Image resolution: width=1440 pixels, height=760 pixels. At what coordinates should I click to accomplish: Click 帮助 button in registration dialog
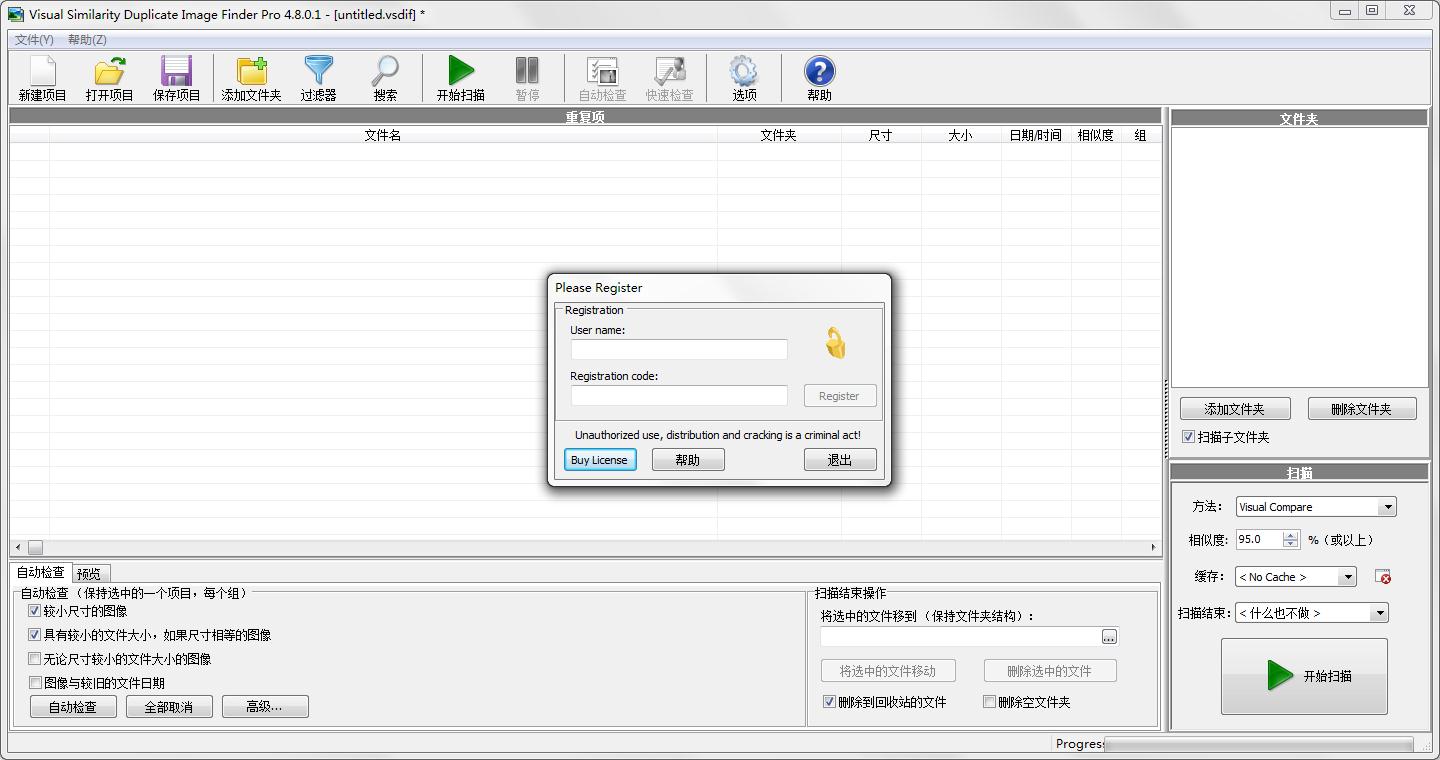pos(688,460)
